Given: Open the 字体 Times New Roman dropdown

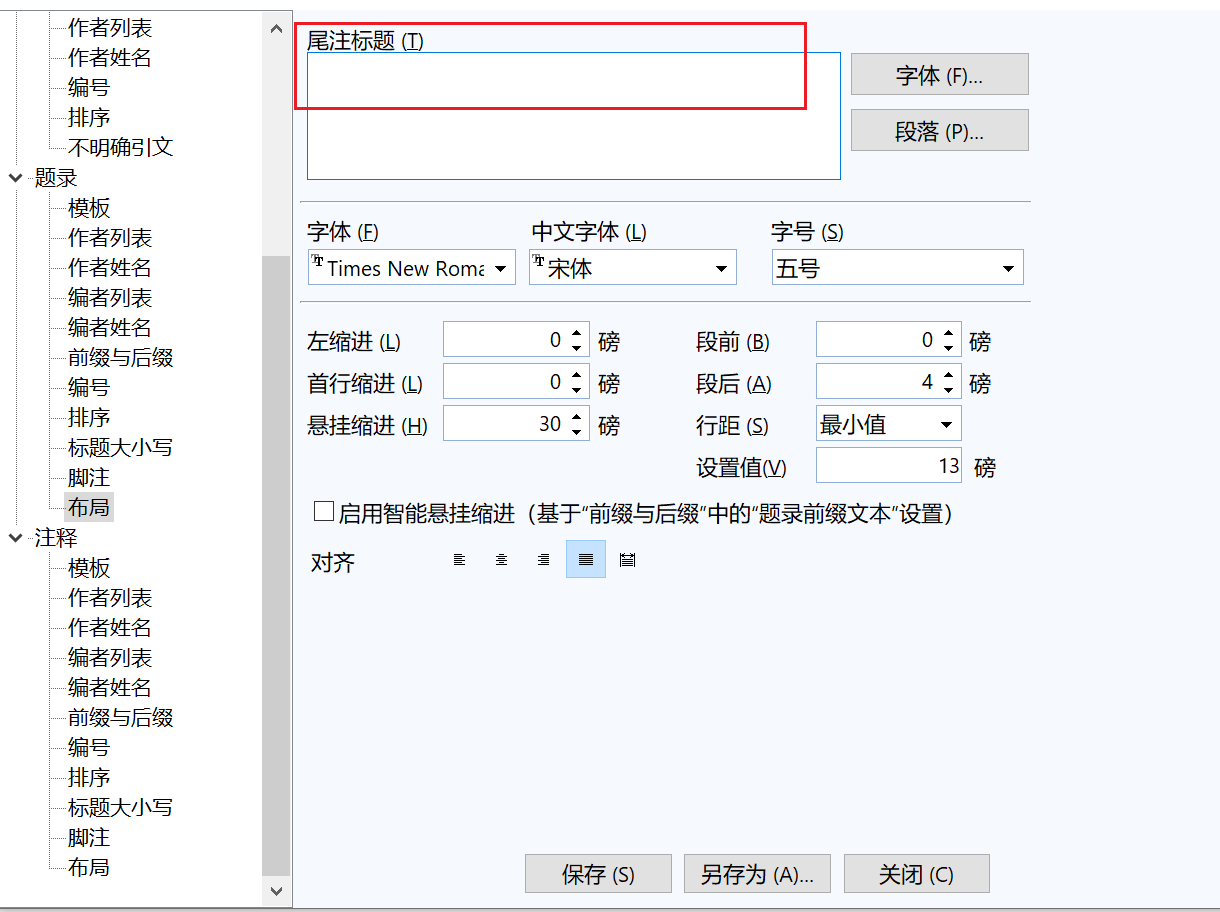Looking at the screenshot, I should pos(501,267).
